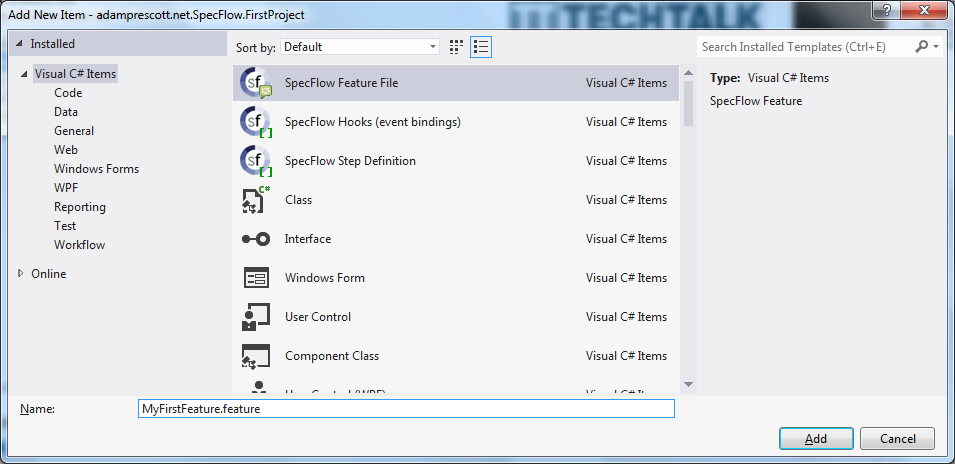Collapse the Visual C# Items node
Viewport: 955px width, 464px height.
(x=22, y=74)
